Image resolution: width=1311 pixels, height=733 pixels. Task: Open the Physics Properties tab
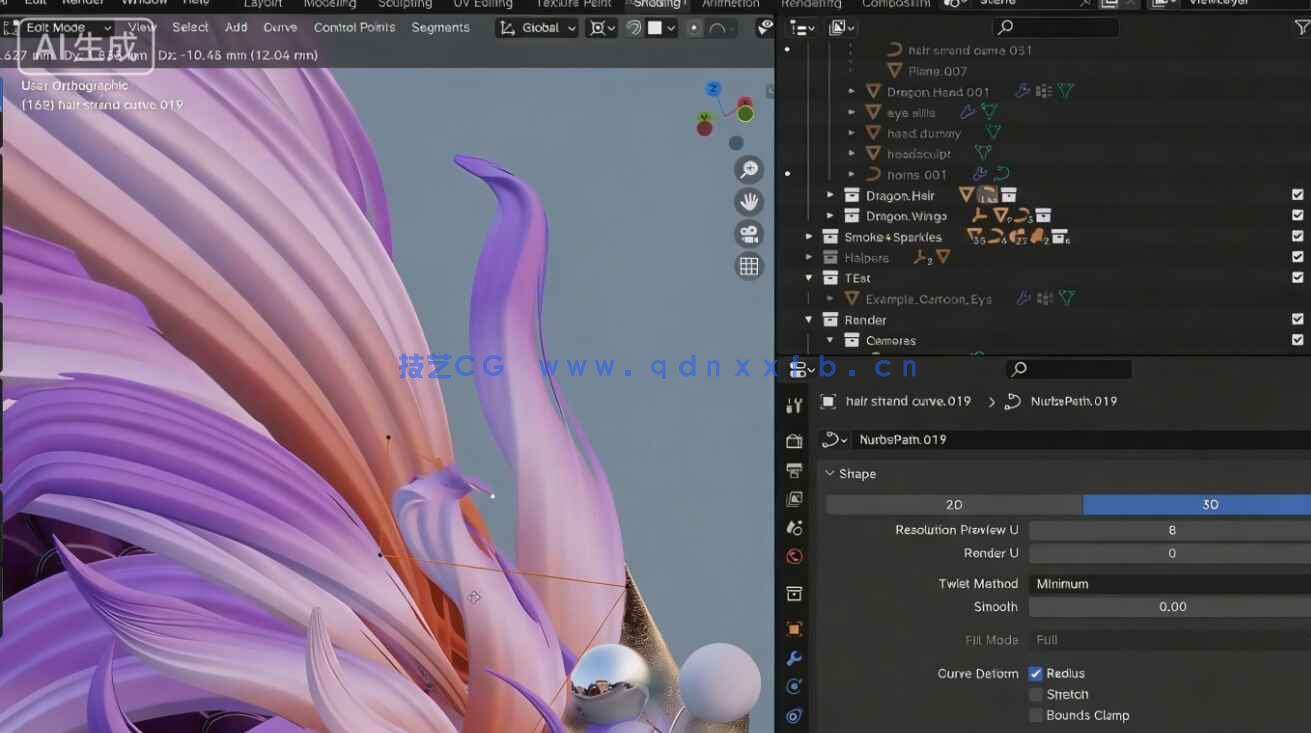click(x=794, y=715)
